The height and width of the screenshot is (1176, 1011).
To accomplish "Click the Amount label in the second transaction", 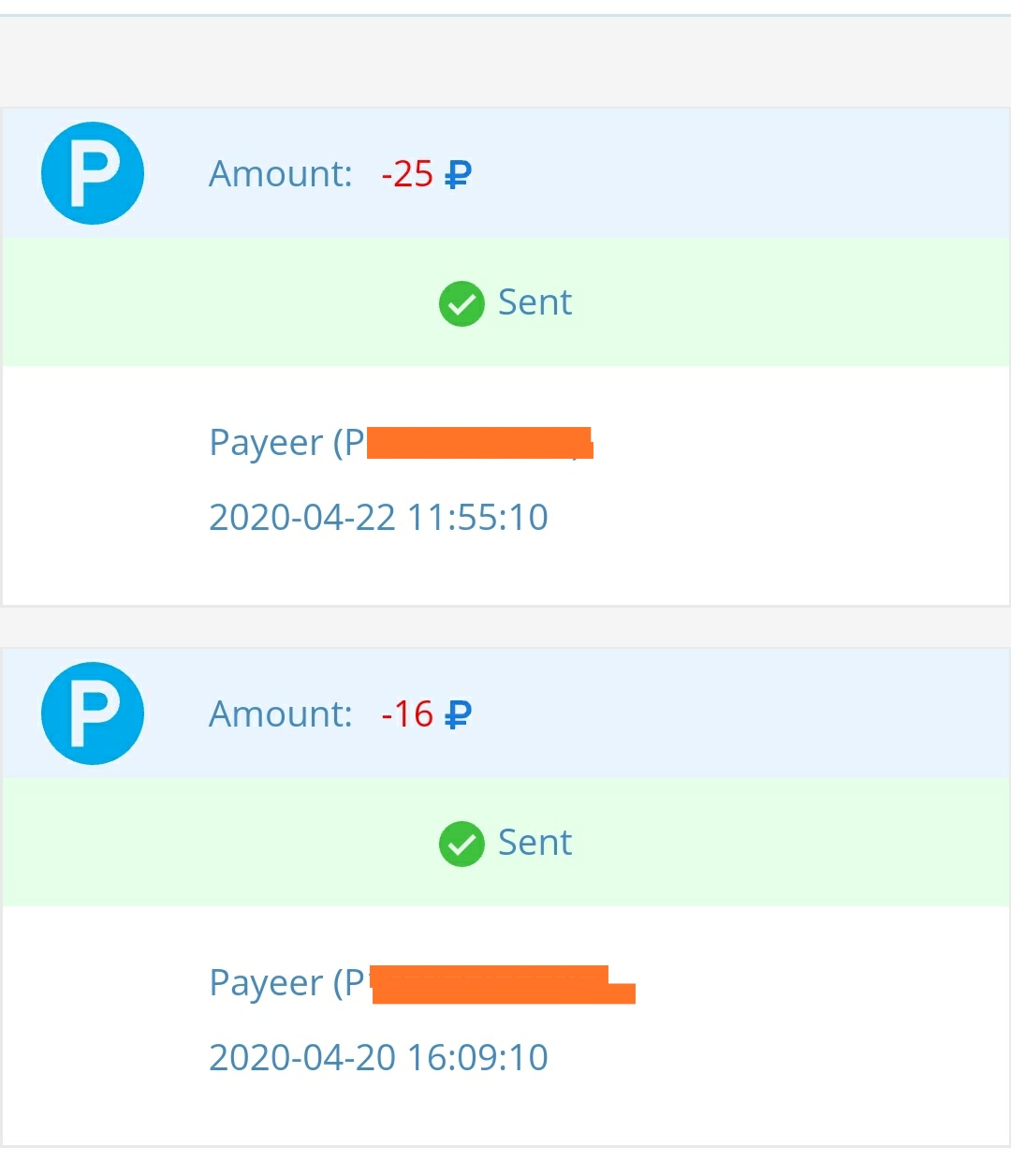I will [x=280, y=714].
